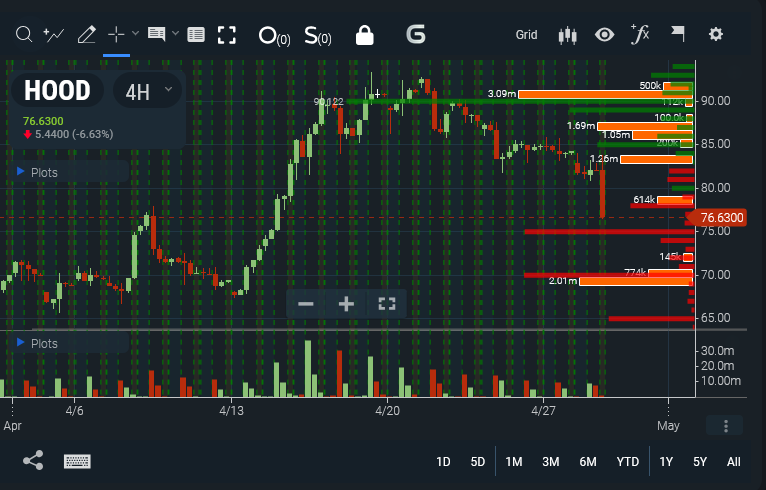The image size is (766, 490).
Task: Click the 614k volume profile bar
Action: [x=675, y=200]
